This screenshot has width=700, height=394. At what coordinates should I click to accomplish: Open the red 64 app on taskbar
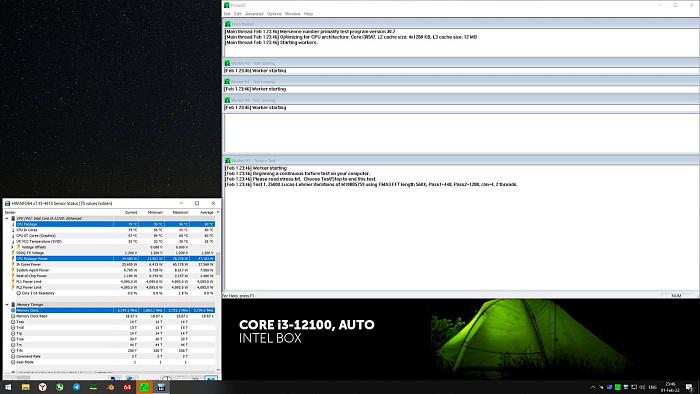[x=127, y=387]
